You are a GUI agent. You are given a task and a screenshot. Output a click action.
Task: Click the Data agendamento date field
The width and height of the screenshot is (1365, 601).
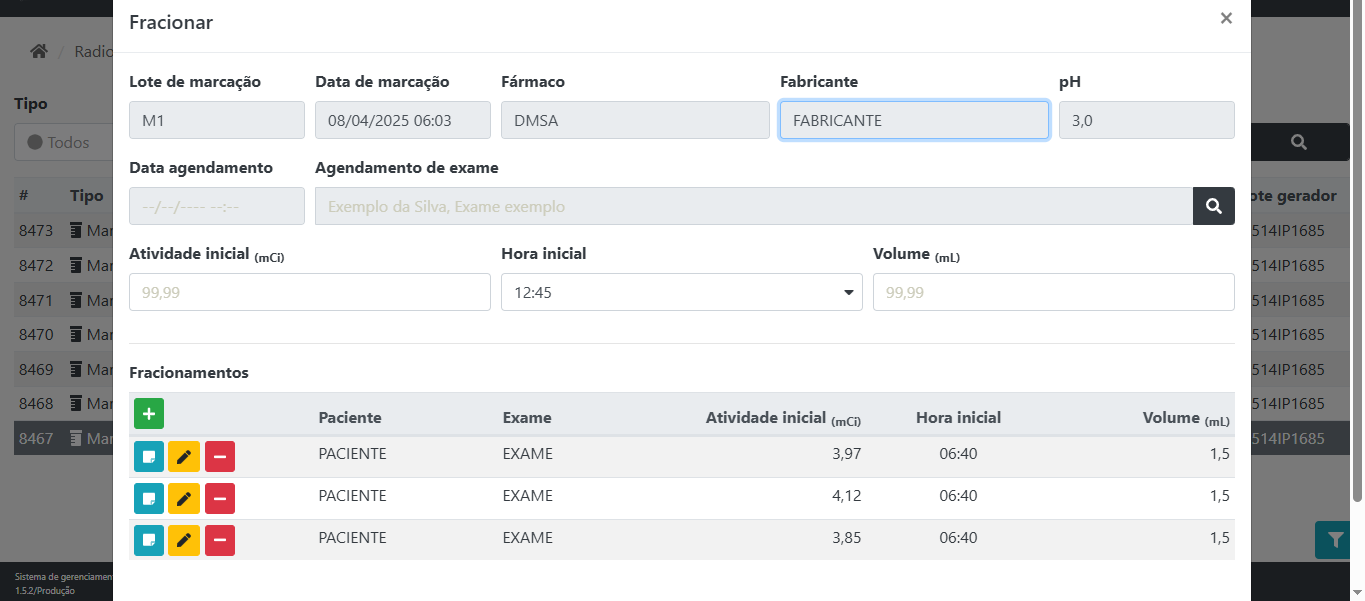(216, 206)
